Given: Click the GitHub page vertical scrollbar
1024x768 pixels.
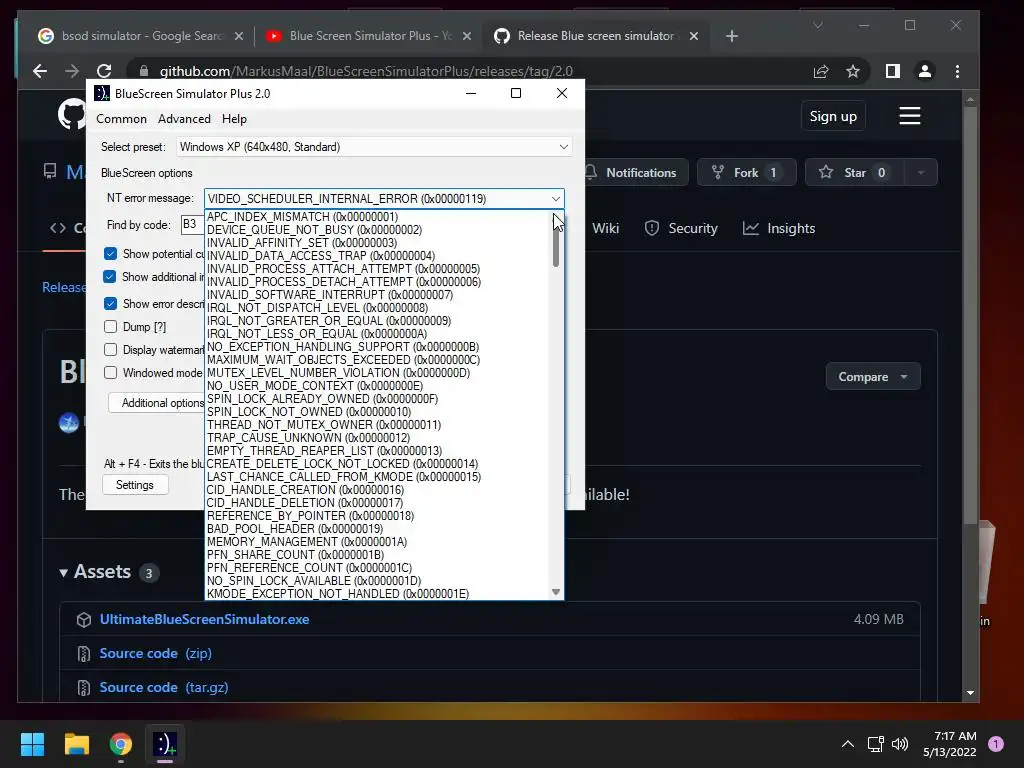Looking at the screenshot, I should click(970, 313).
